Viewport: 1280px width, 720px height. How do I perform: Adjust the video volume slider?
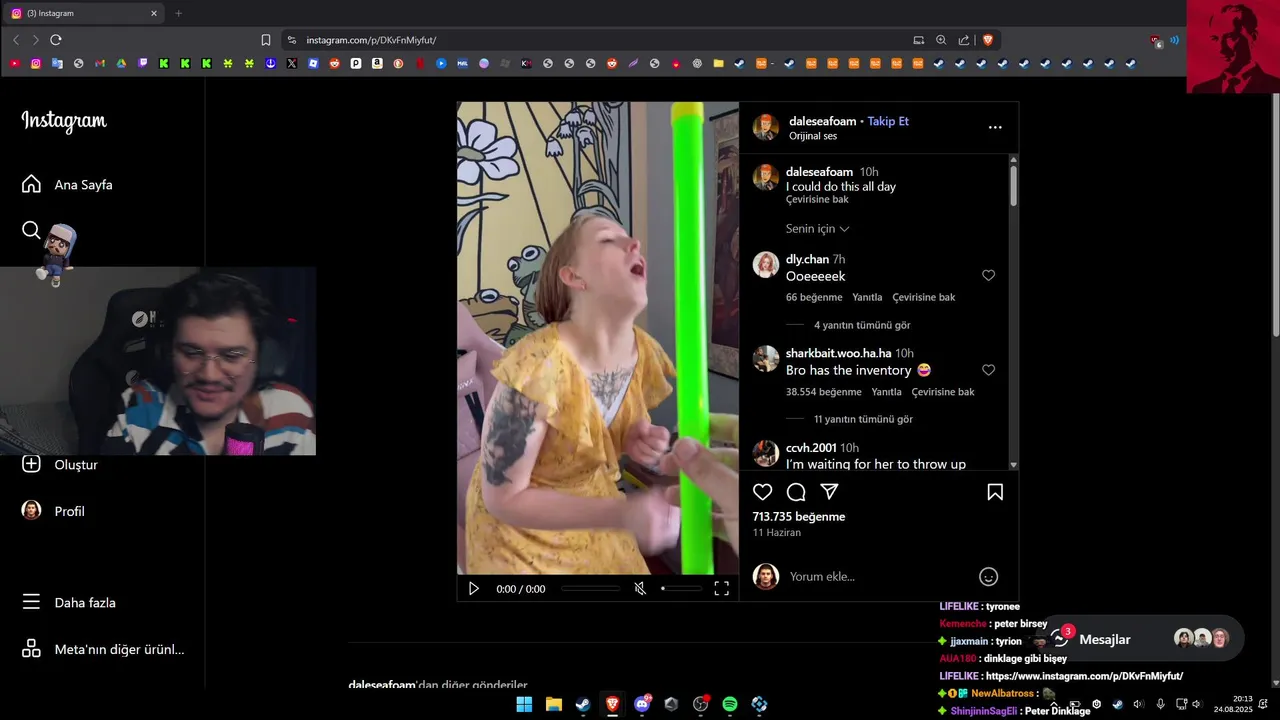coord(682,589)
